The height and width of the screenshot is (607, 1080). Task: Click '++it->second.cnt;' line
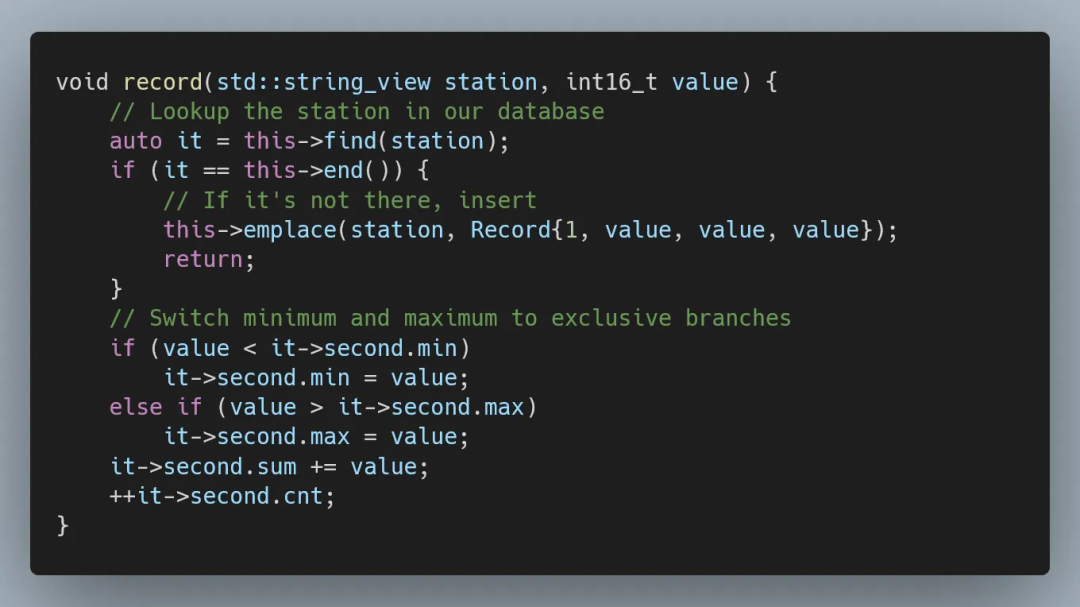click(x=222, y=496)
